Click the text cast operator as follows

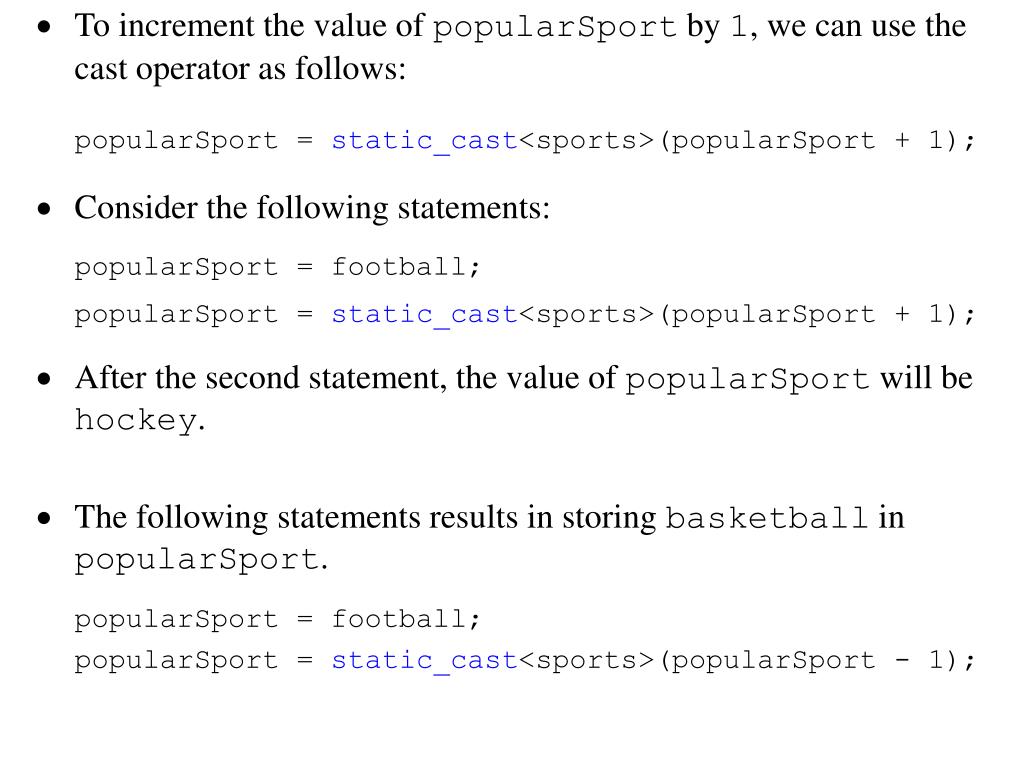pos(240,69)
